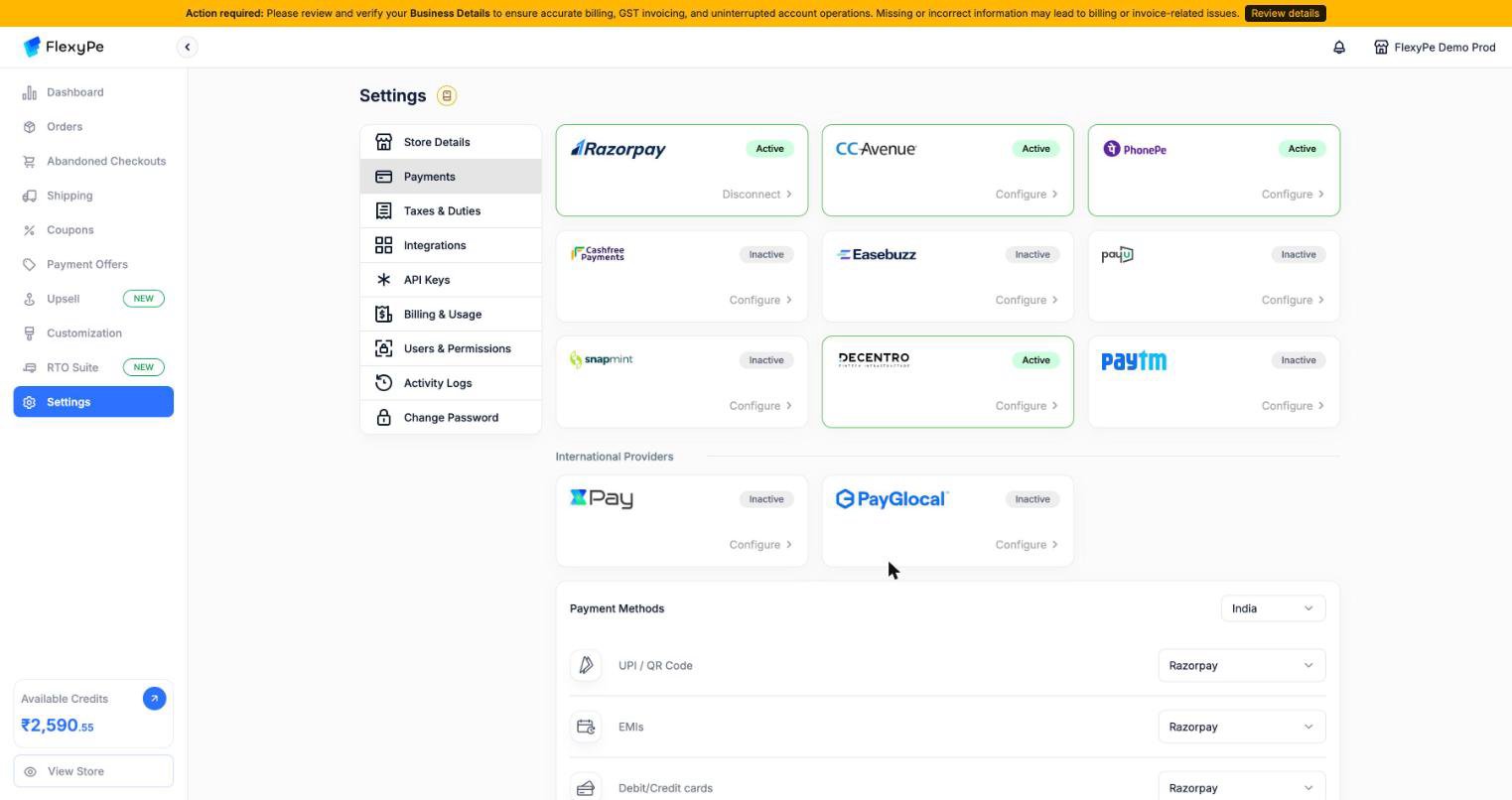Viewport: 1512px width, 800px height.
Task: Click the blue arrow on Available Credits
Action: point(154,699)
